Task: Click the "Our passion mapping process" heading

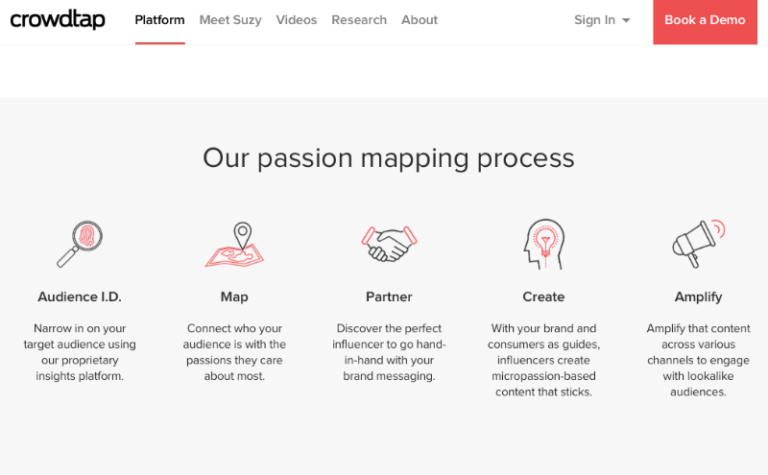Action: [x=388, y=158]
